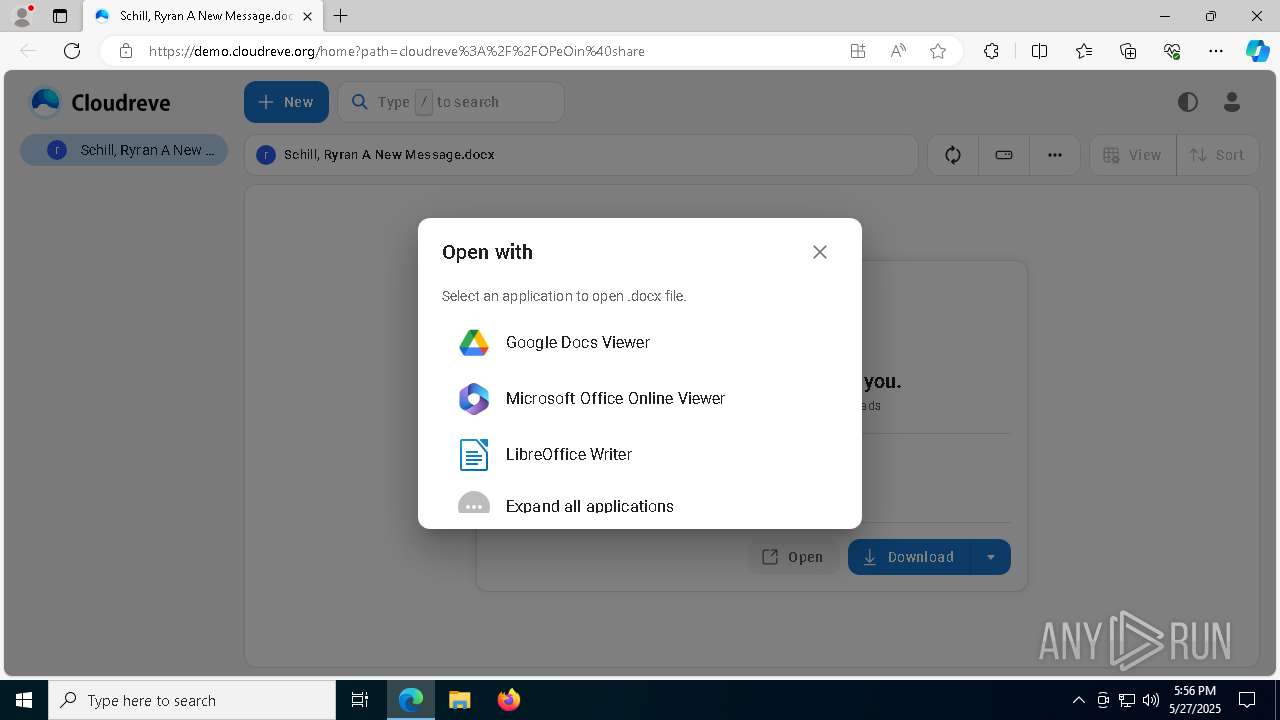The image size is (1280, 720).
Task: Open the favorites list
Action: (x=1084, y=51)
